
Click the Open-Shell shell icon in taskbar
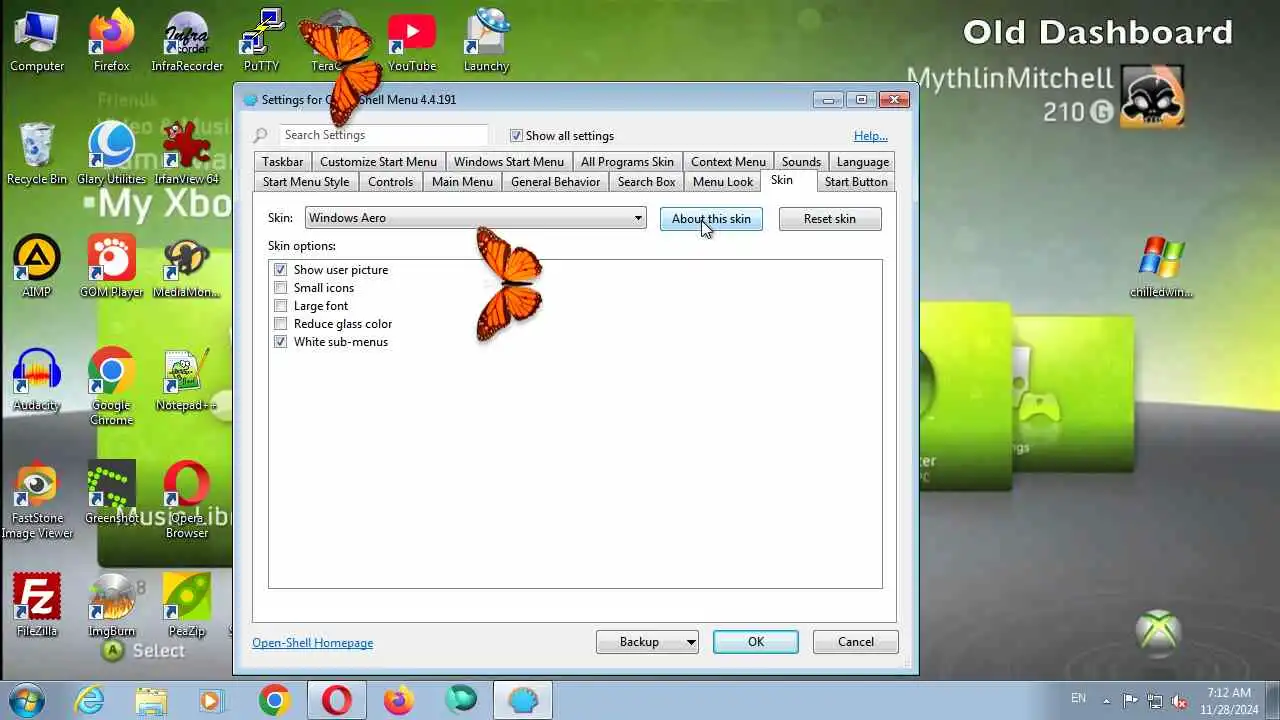click(523, 701)
